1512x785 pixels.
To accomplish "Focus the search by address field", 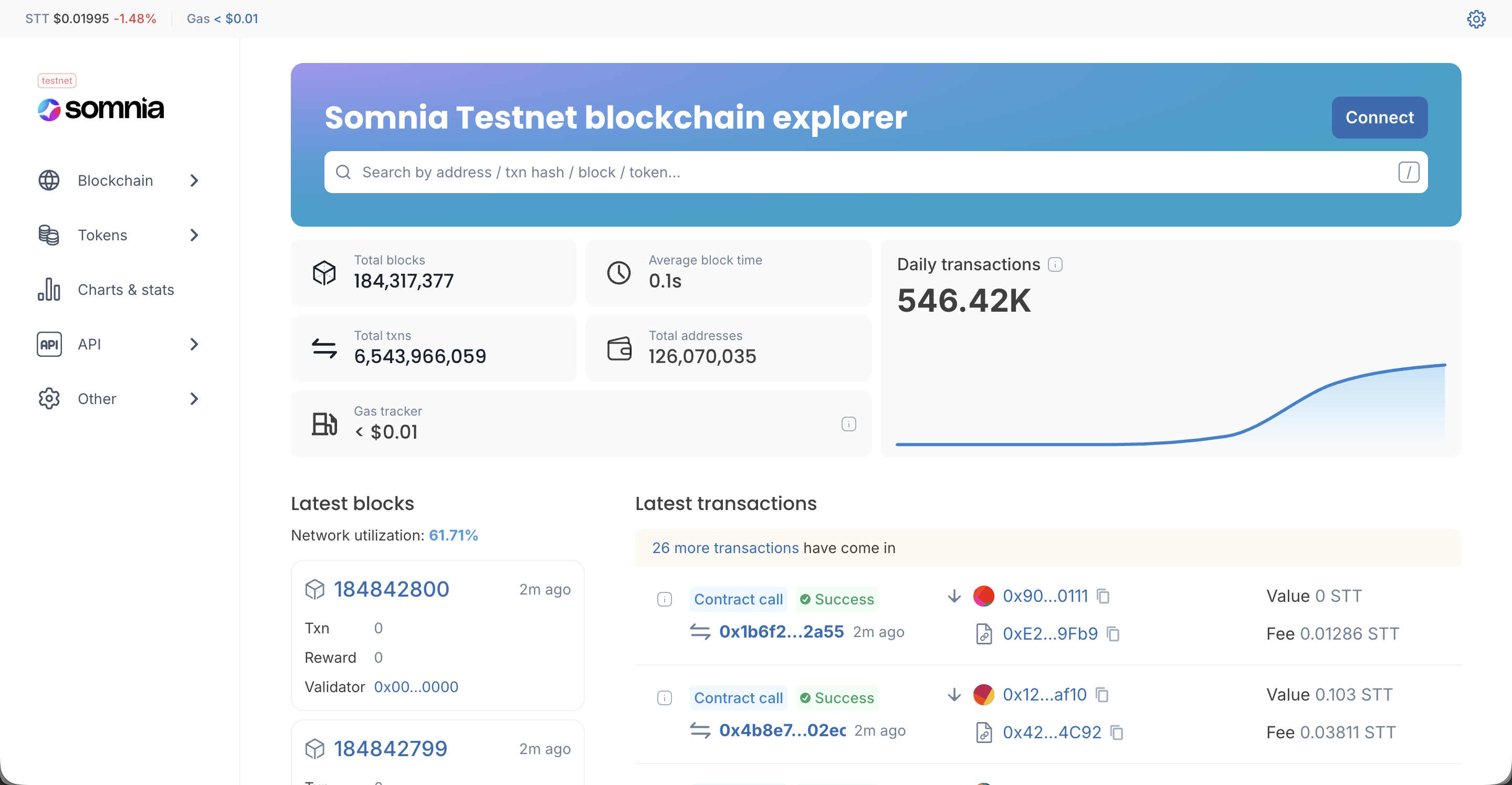I will click(x=876, y=172).
